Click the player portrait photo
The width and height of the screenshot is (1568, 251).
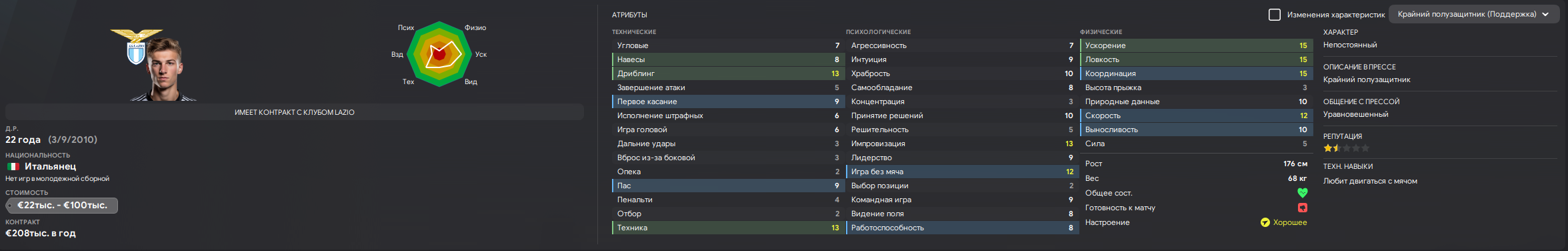(165, 69)
